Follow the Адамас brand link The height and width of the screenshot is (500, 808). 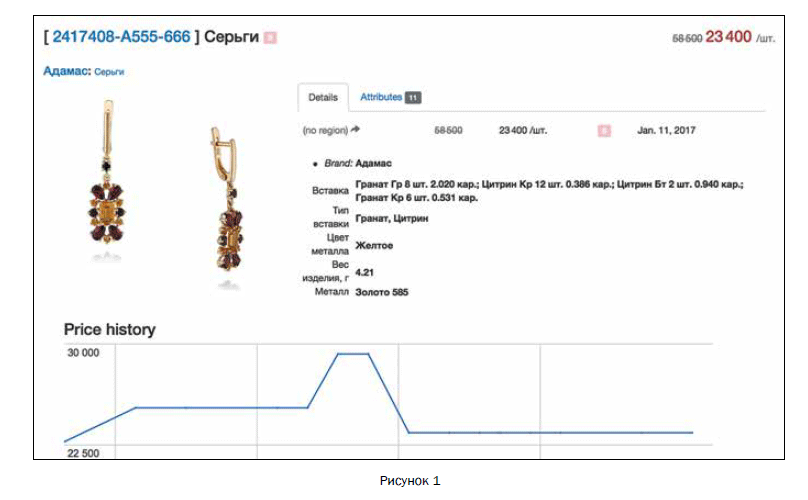[66, 72]
